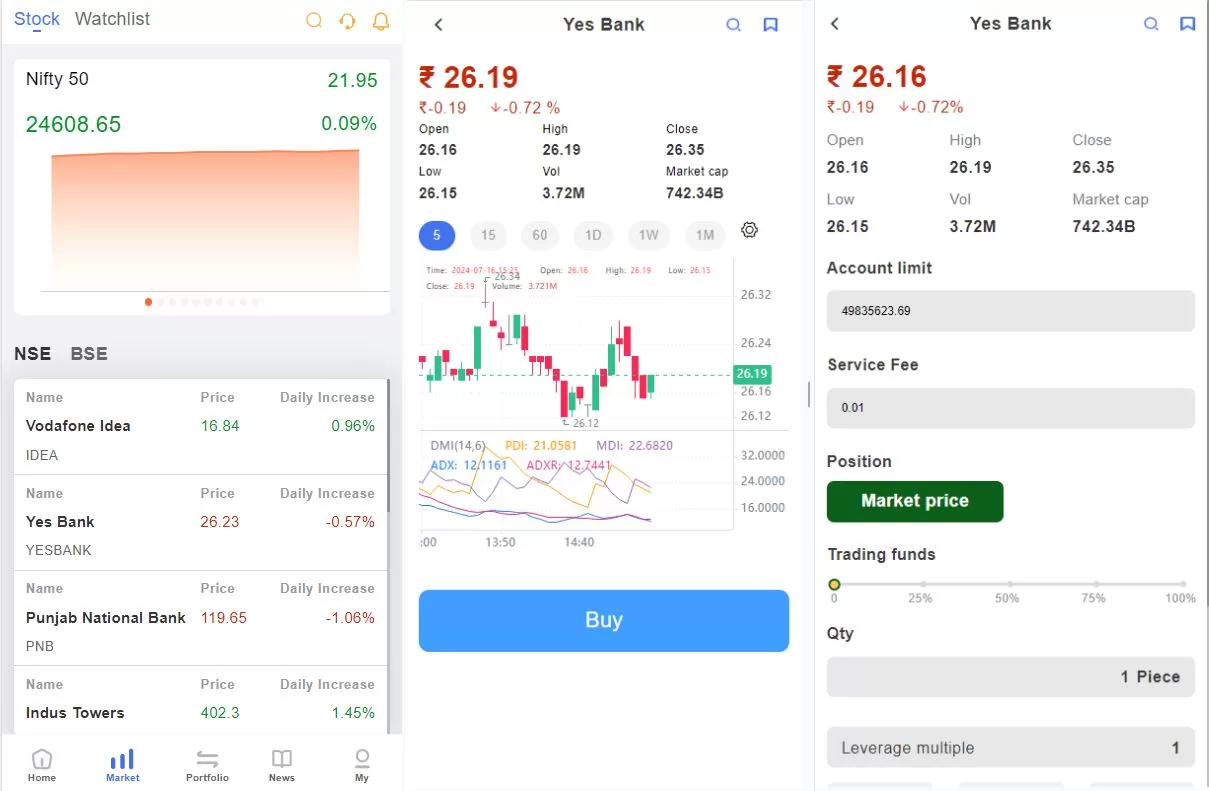This screenshot has height=791, width=1209.
Task: Open the Leverage multiple selector
Action: pyautogui.click(x=1011, y=747)
